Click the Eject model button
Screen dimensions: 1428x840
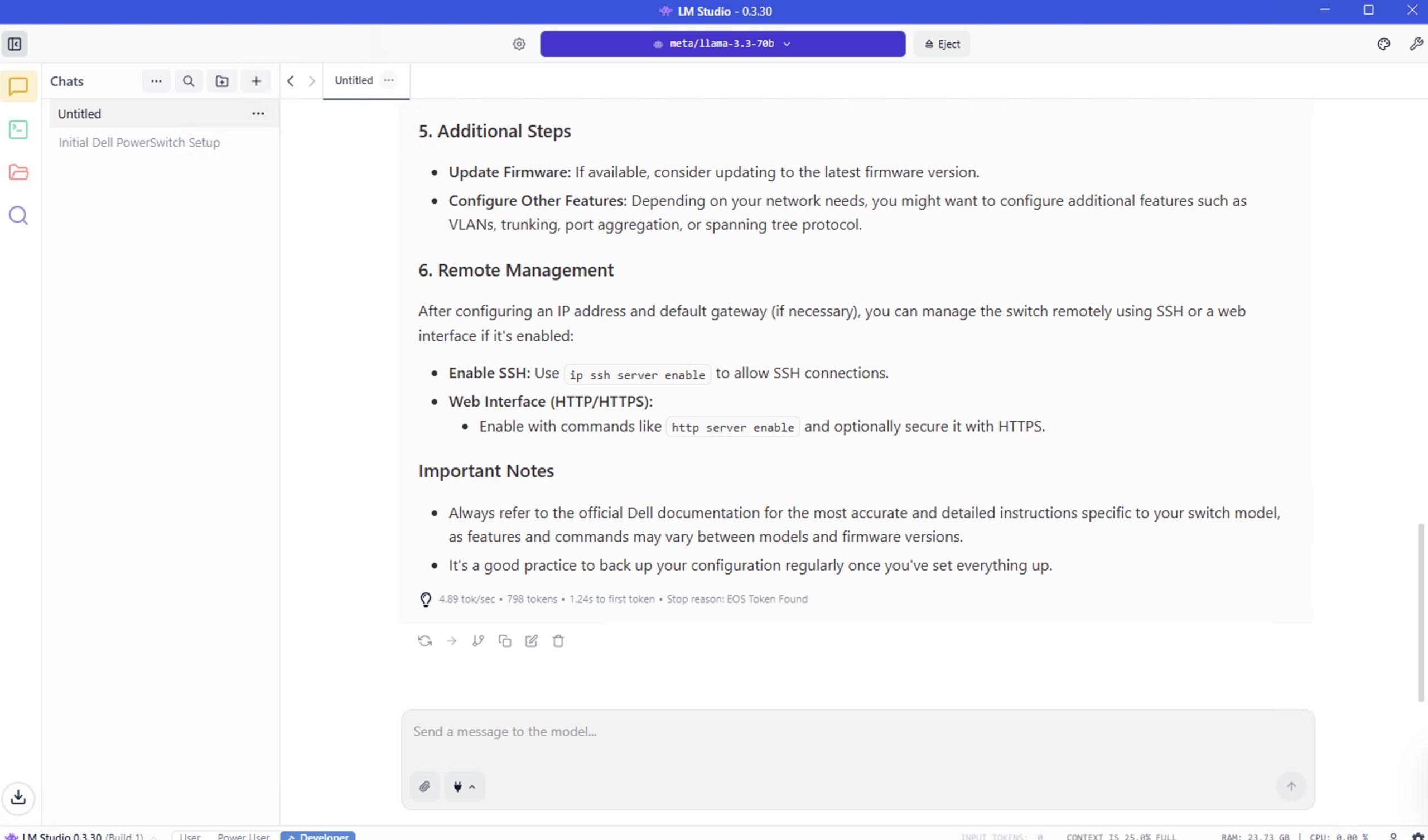pyautogui.click(x=942, y=44)
